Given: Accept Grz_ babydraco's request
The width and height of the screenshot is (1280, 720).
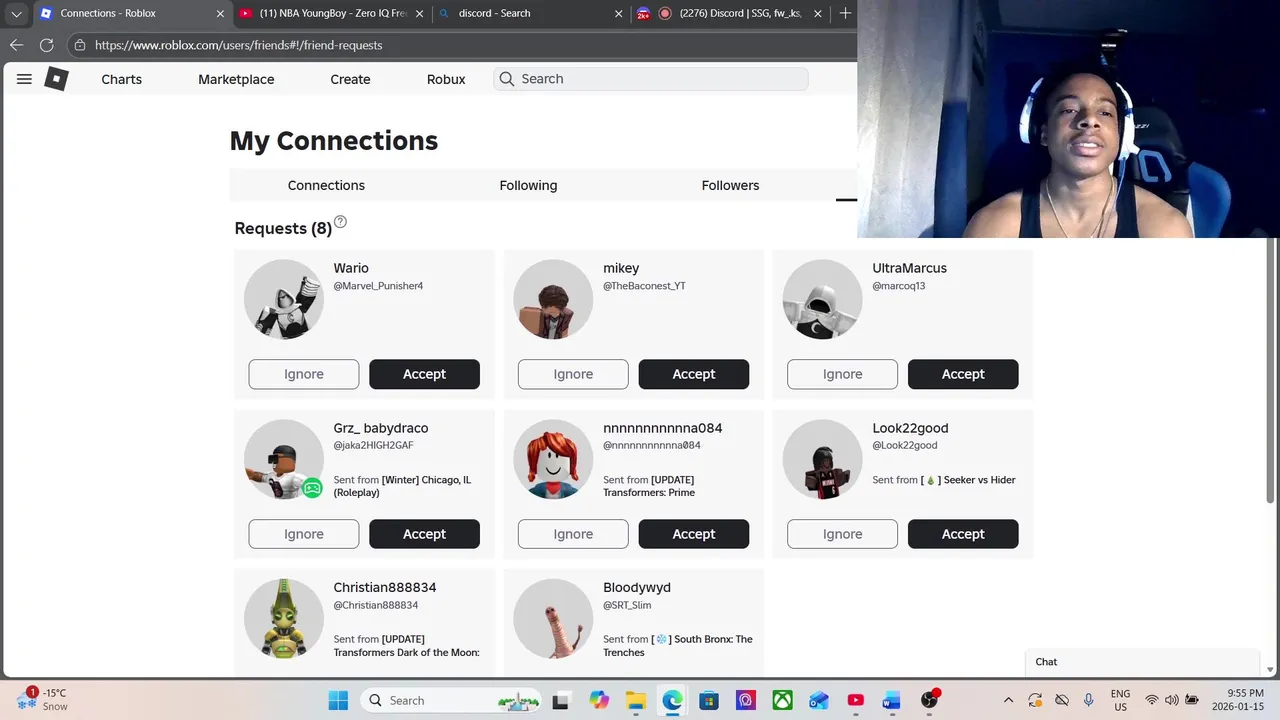Looking at the screenshot, I should tap(424, 534).
